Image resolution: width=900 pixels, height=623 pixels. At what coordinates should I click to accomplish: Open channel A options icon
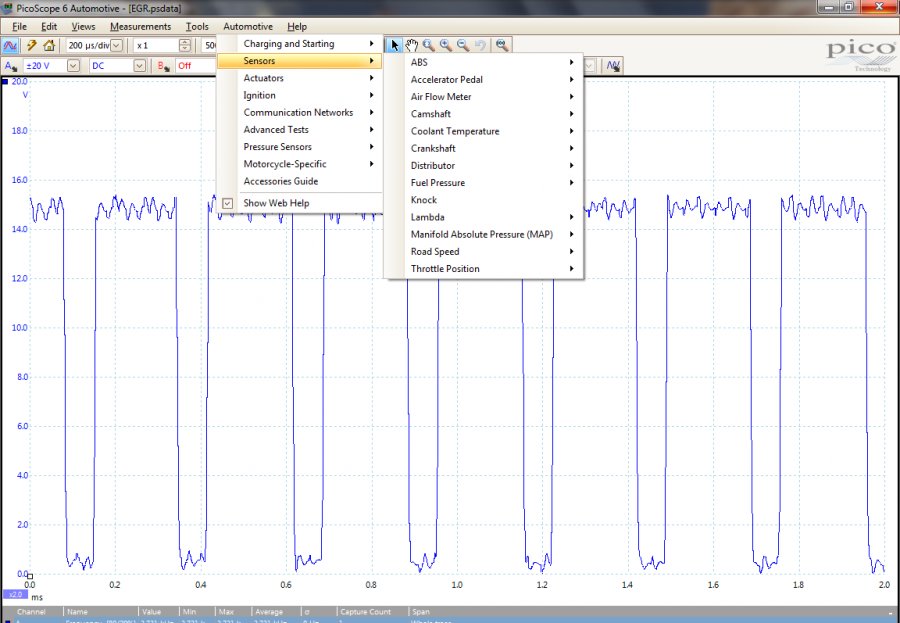click(x=11, y=66)
